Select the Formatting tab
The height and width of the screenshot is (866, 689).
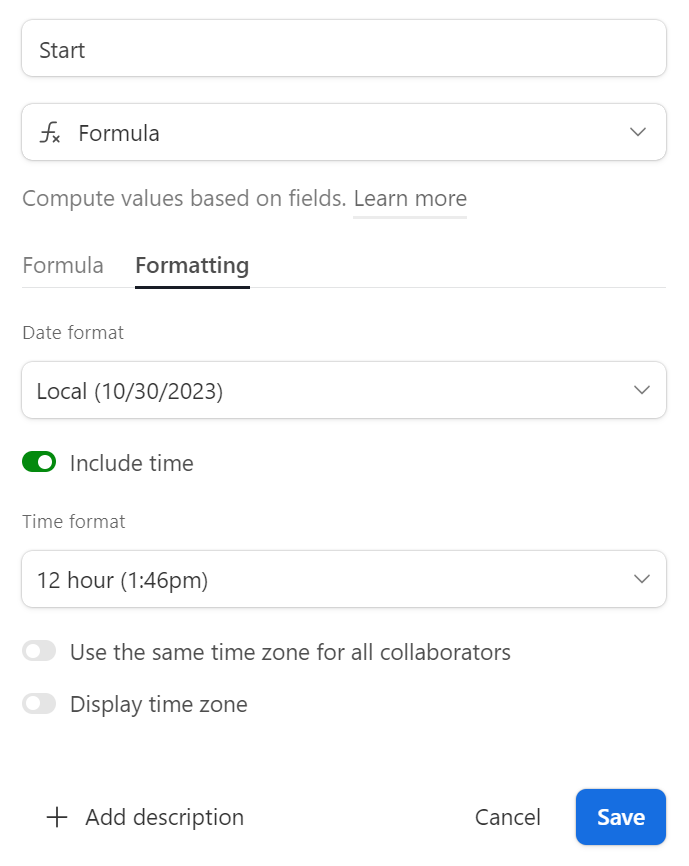click(x=192, y=266)
